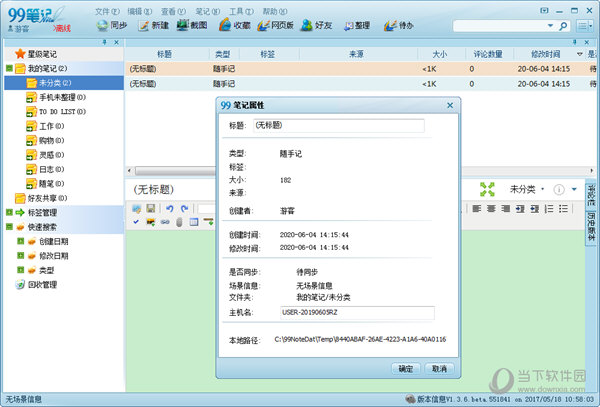Image resolution: width=600 pixels, height=407 pixels.
Task: Click the insert table editor icon
Action: click(x=194, y=222)
